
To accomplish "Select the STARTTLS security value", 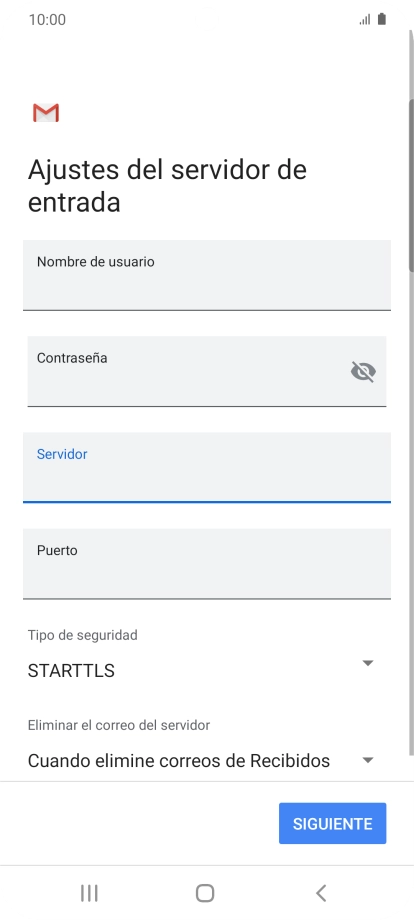I will [71, 670].
